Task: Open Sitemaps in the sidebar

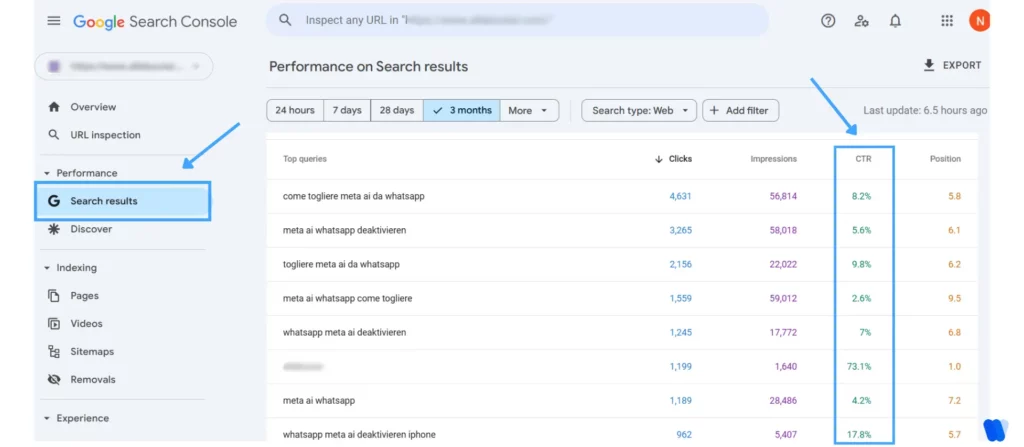Action: point(92,352)
